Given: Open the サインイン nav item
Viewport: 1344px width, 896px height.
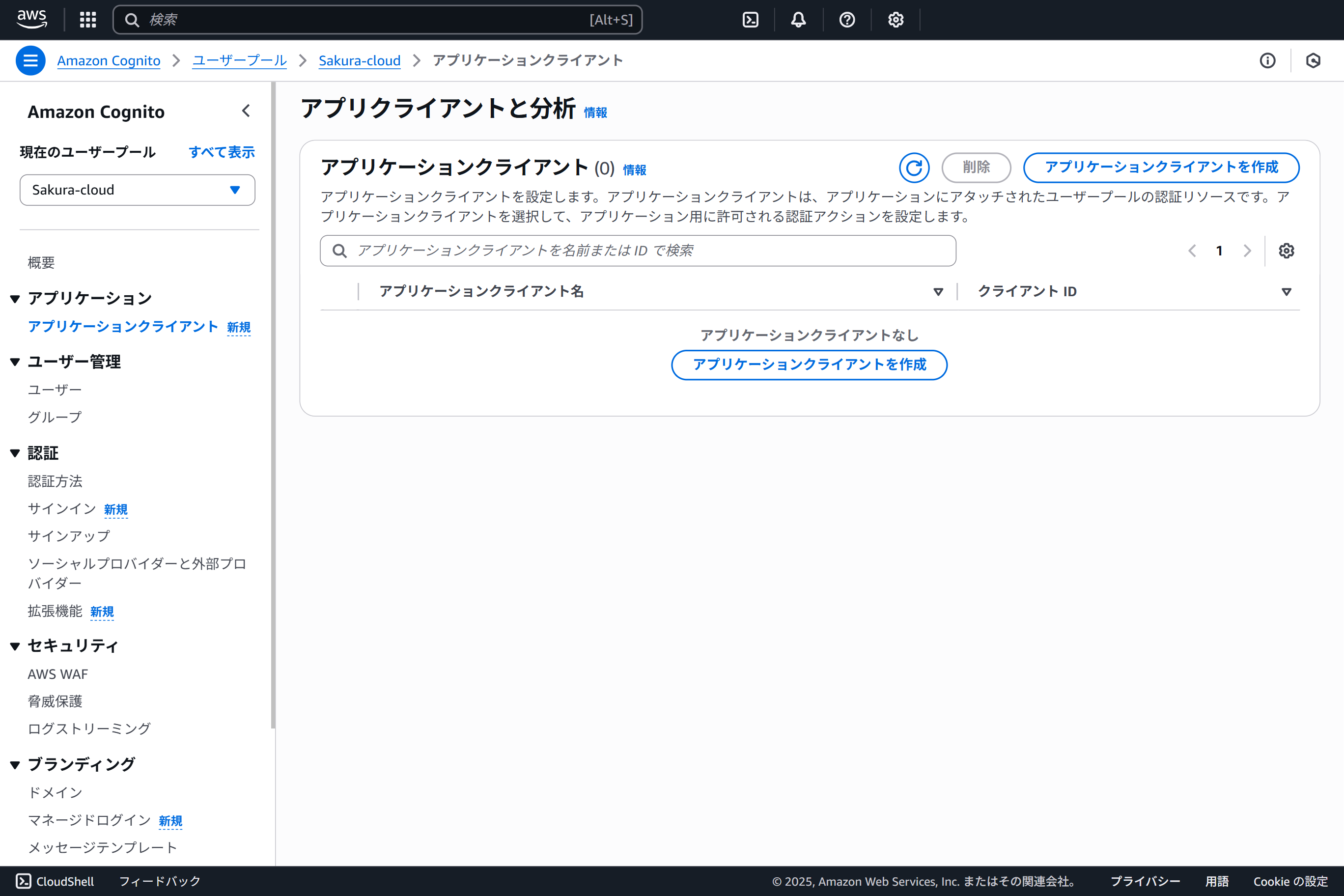Looking at the screenshot, I should pyautogui.click(x=62, y=508).
